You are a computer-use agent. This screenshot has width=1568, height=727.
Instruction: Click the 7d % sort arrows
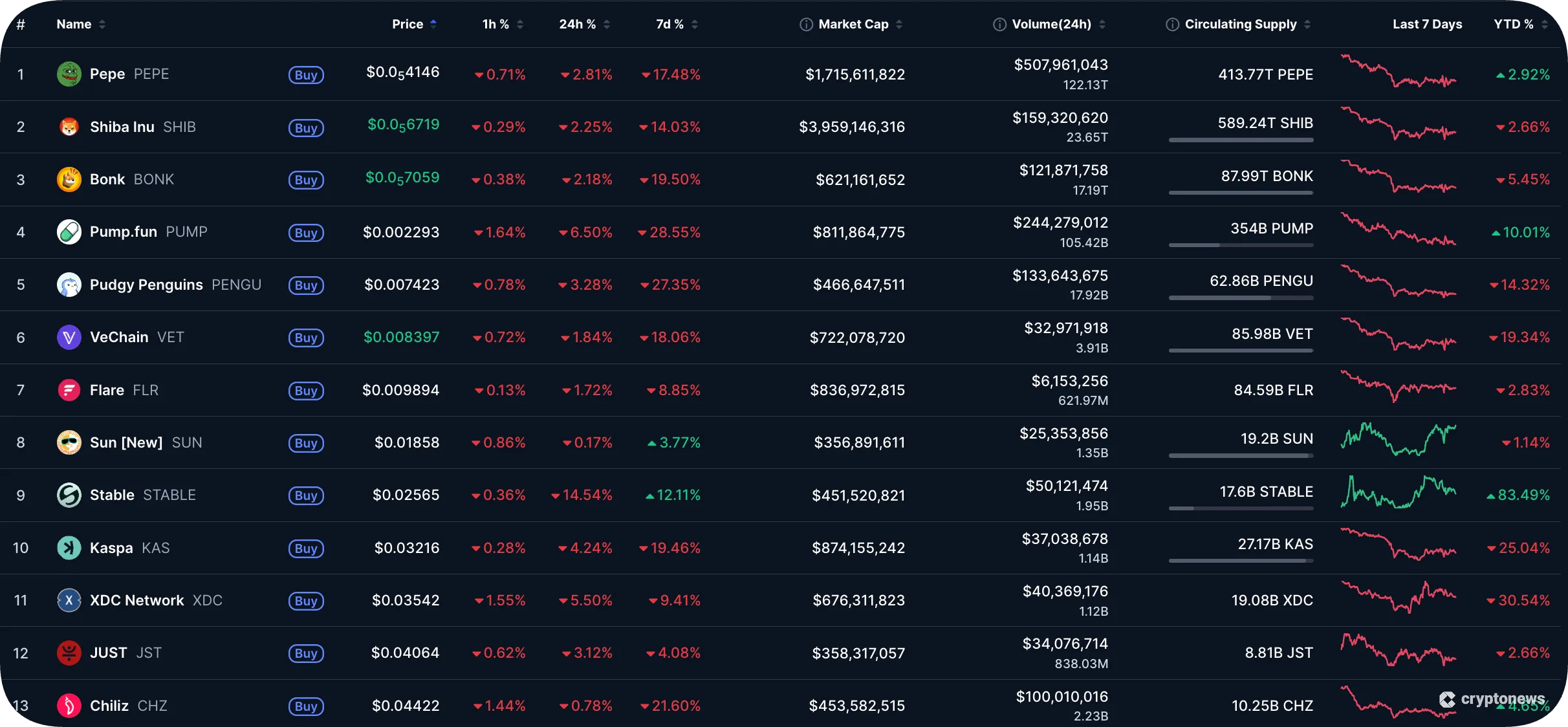point(695,24)
